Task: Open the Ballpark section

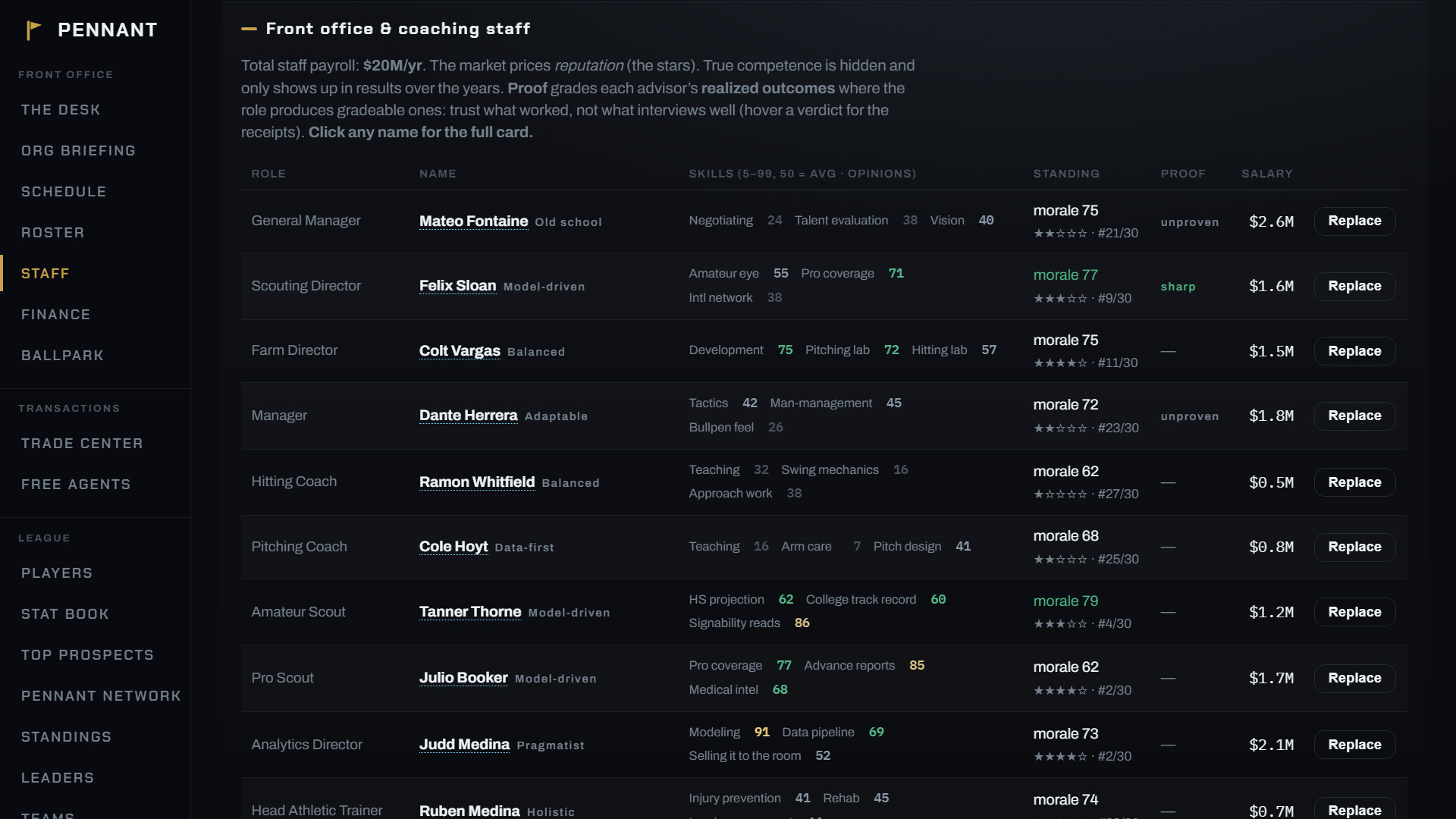Action: 62,356
